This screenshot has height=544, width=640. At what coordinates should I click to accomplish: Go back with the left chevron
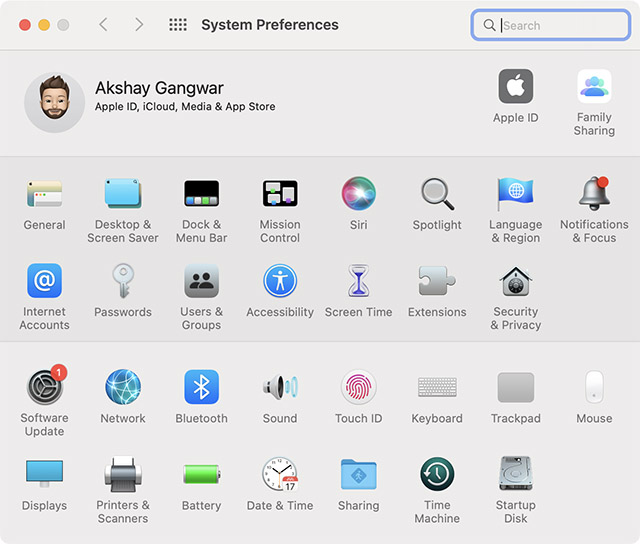104,24
